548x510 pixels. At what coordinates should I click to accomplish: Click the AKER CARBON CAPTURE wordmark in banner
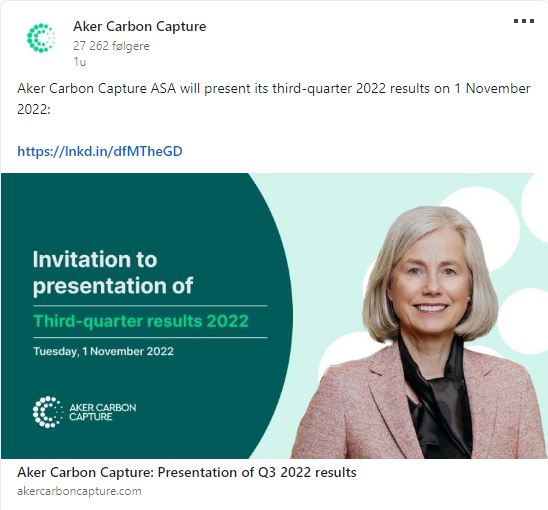coord(102,412)
